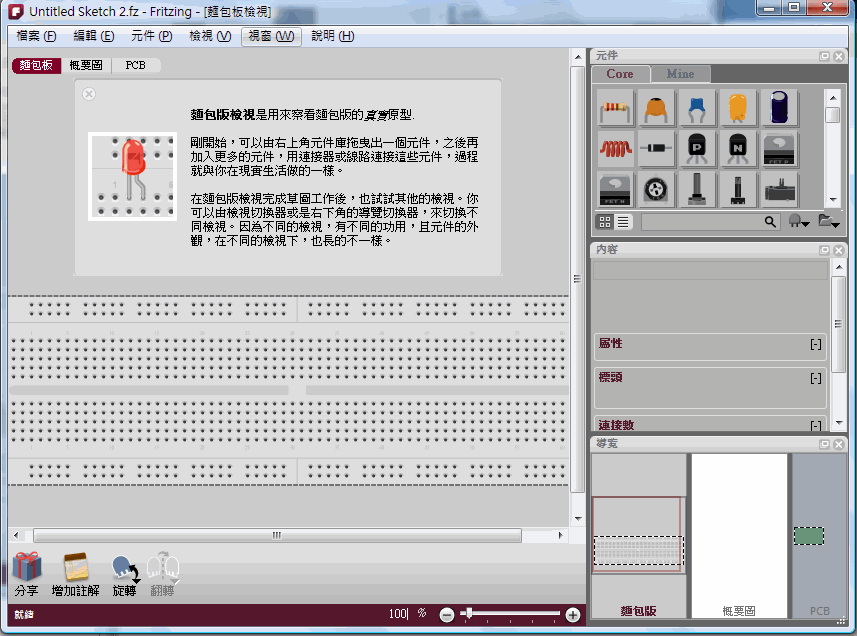
Task: Zoom in with the plus button
Action: click(572, 615)
